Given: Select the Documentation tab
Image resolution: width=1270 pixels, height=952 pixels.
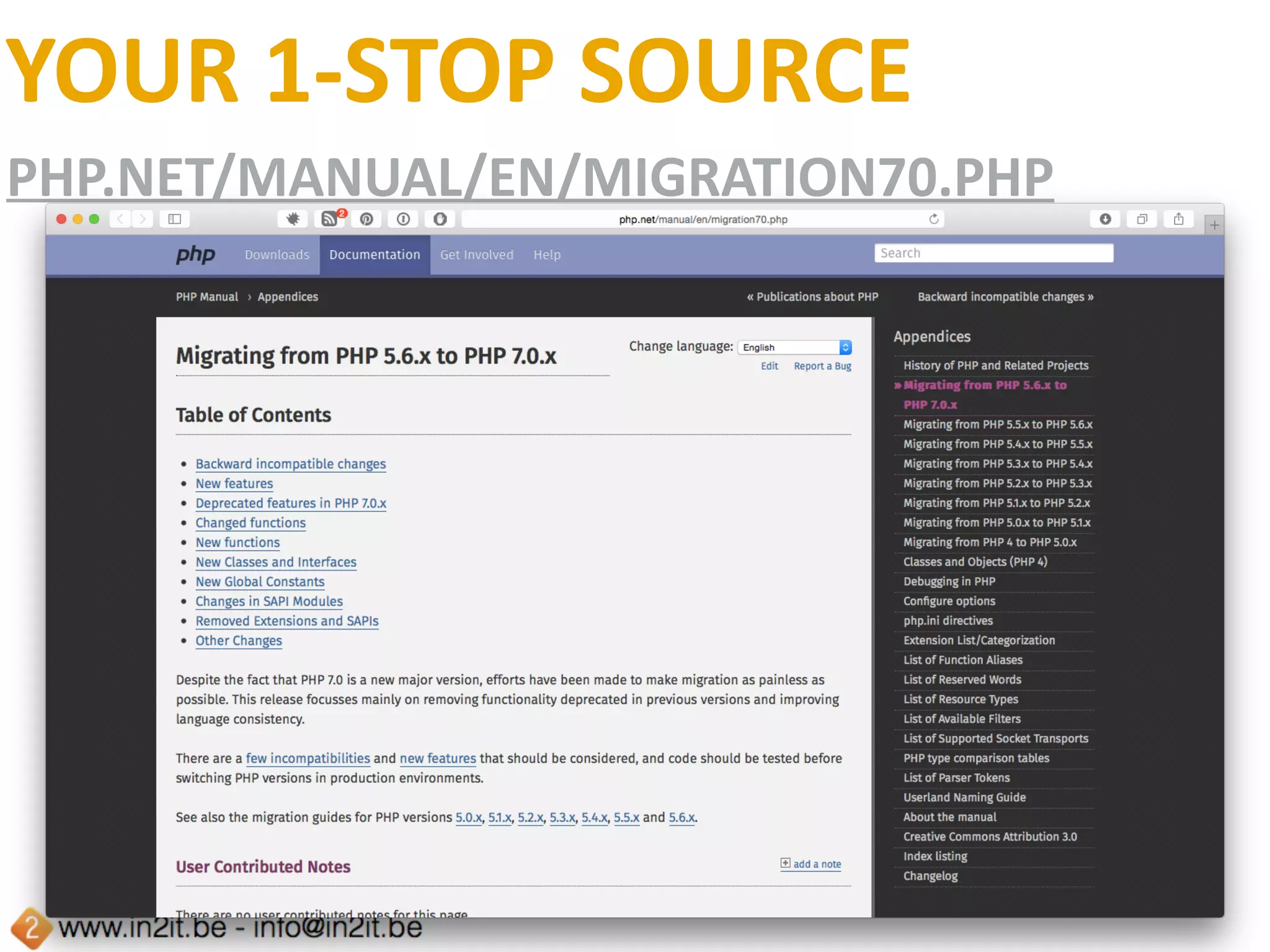Looking at the screenshot, I should point(375,255).
